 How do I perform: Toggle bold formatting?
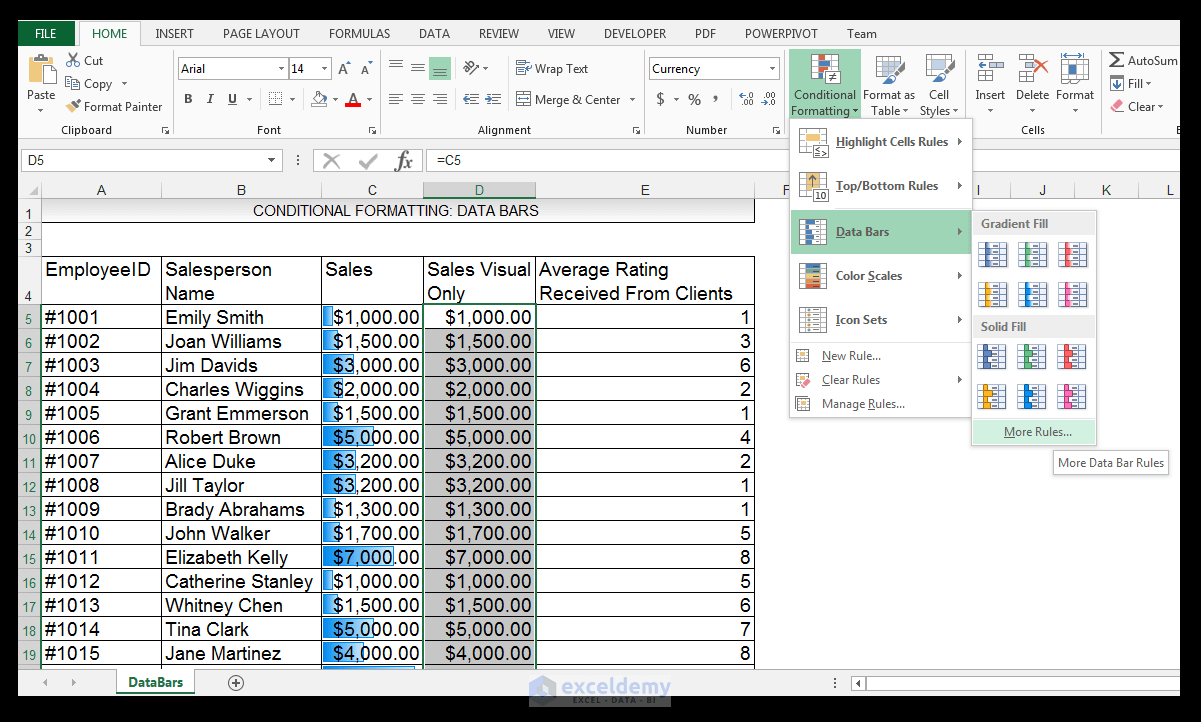click(188, 99)
